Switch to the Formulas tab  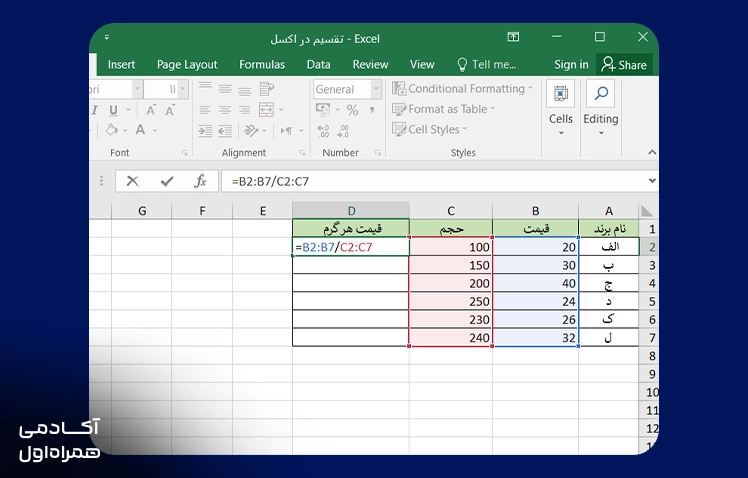point(262,64)
